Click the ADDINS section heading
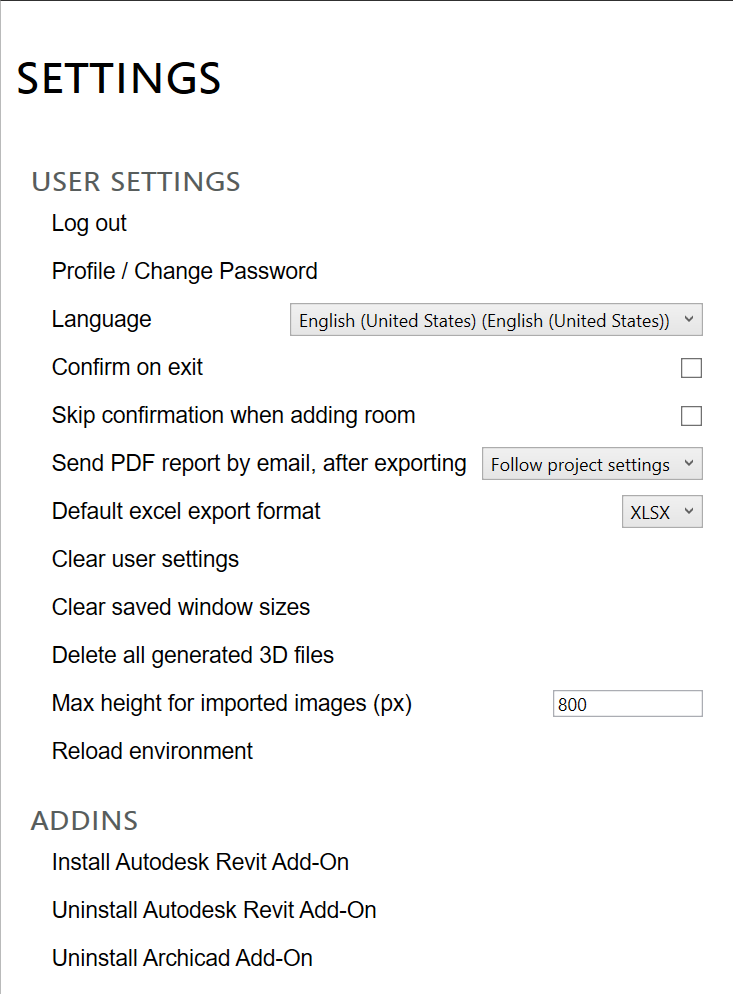Image resolution: width=733 pixels, height=994 pixels. point(84,821)
